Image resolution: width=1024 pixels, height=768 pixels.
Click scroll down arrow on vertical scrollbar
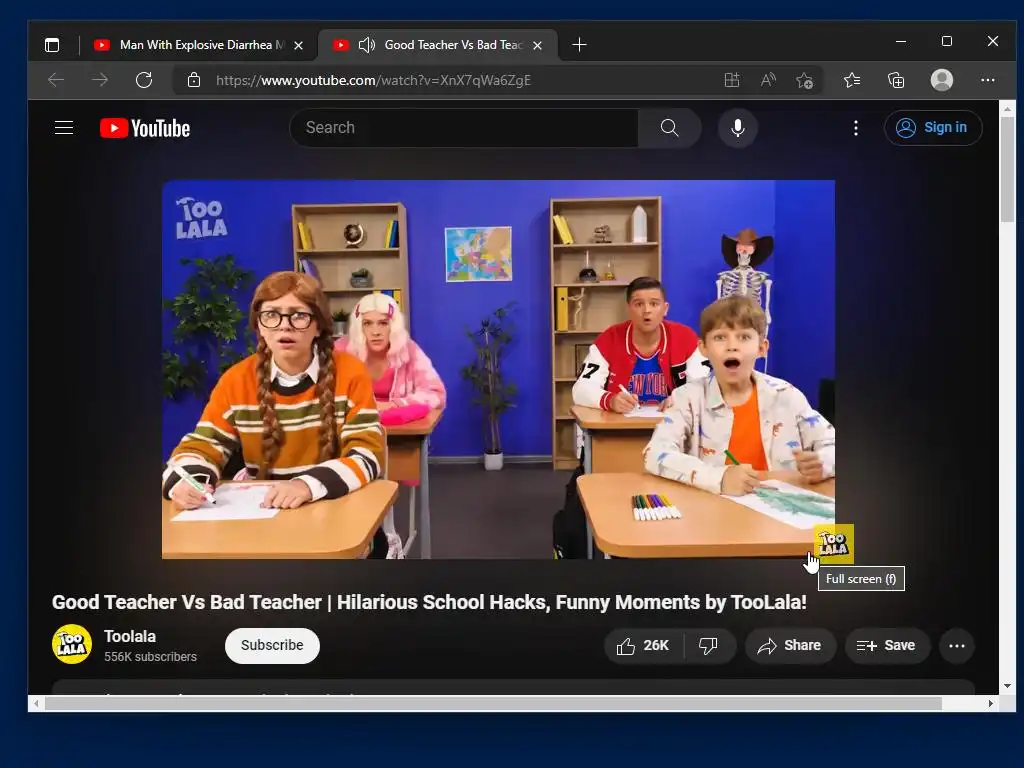(1008, 686)
